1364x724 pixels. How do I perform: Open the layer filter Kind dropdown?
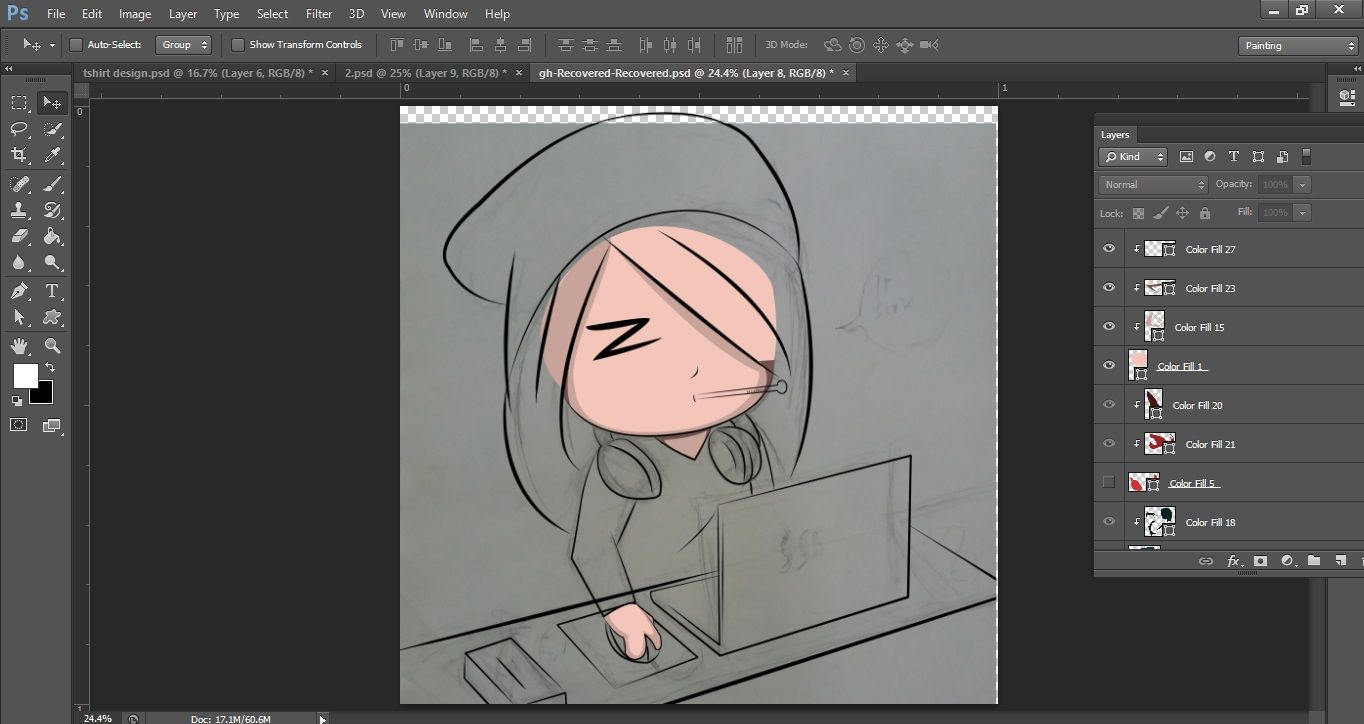[x=1133, y=157]
